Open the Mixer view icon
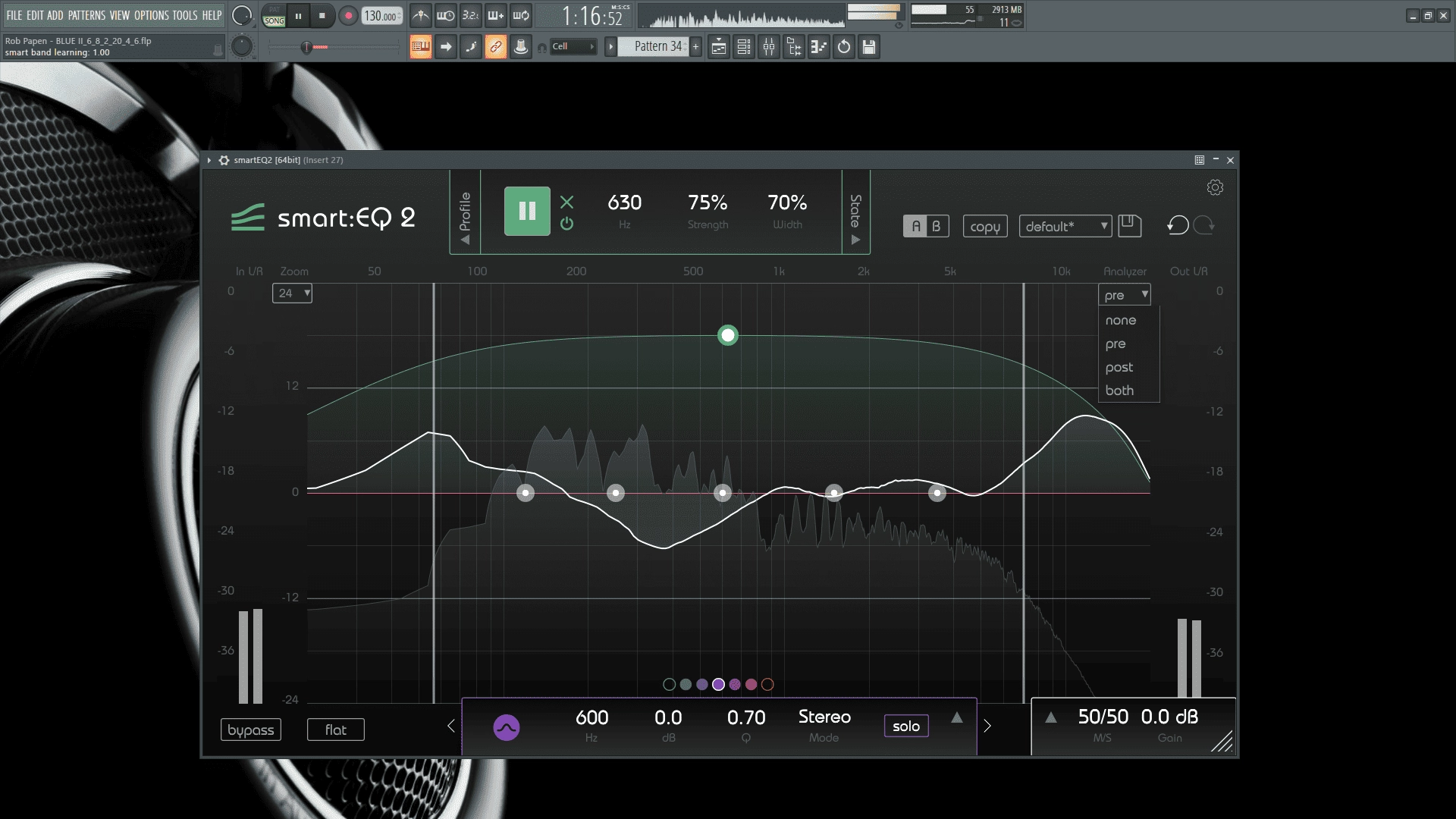The height and width of the screenshot is (819, 1456). [x=769, y=47]
